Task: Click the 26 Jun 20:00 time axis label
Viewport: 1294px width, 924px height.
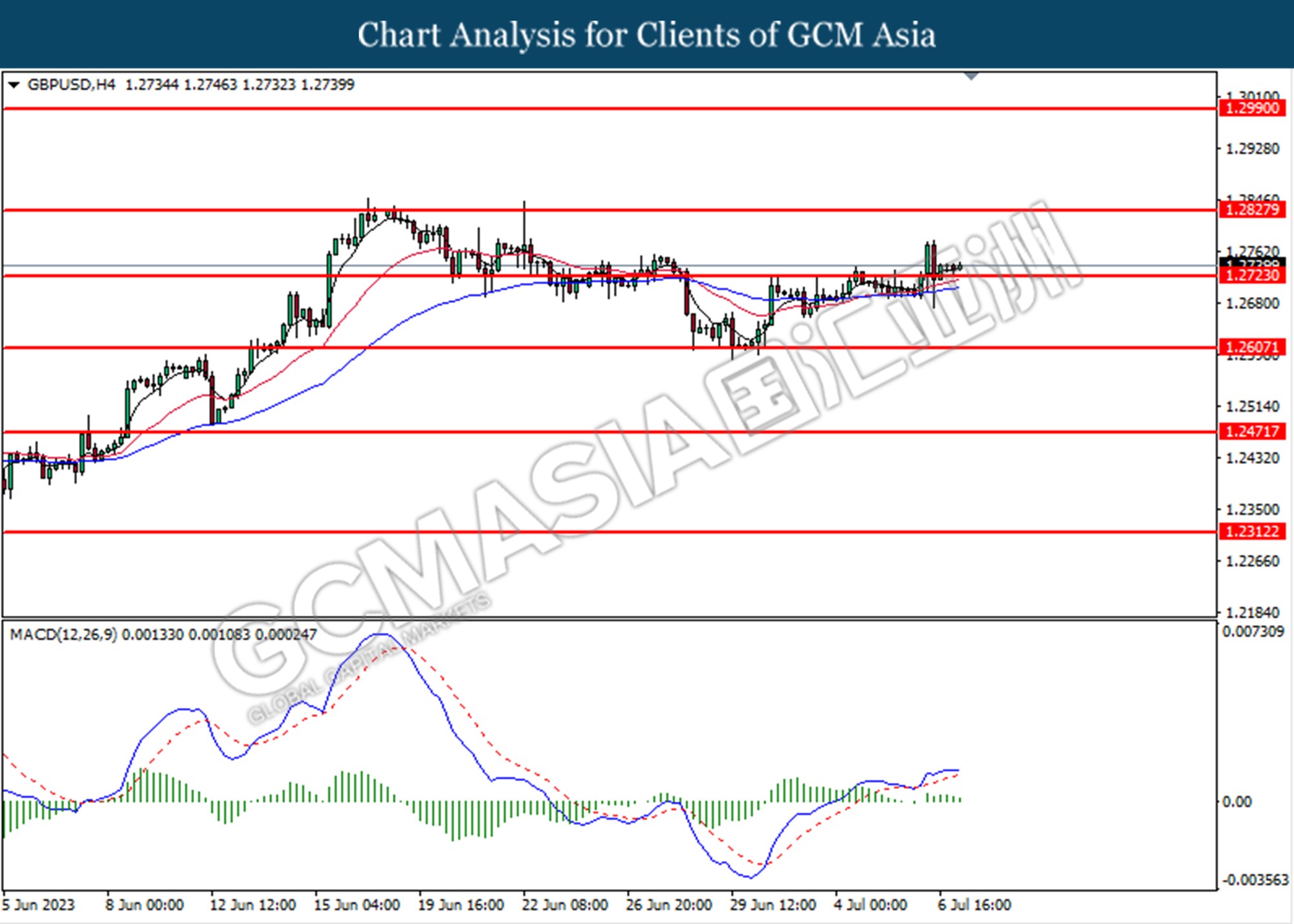Action: (x=668, y=905)
